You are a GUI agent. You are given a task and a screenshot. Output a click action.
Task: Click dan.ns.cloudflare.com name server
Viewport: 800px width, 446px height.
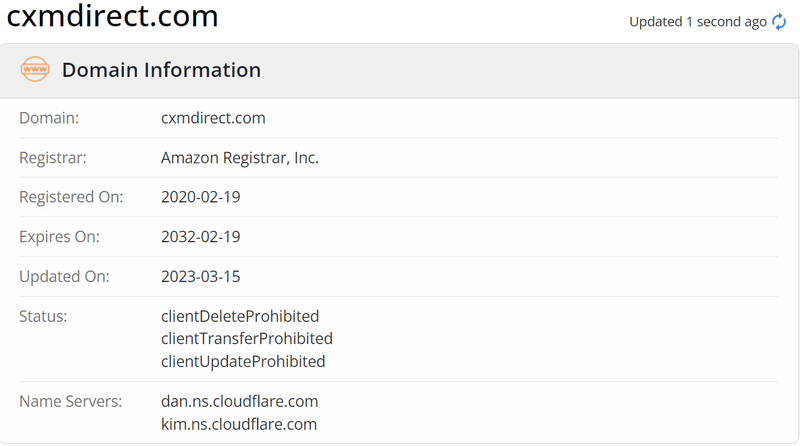(x=239, y=402)
